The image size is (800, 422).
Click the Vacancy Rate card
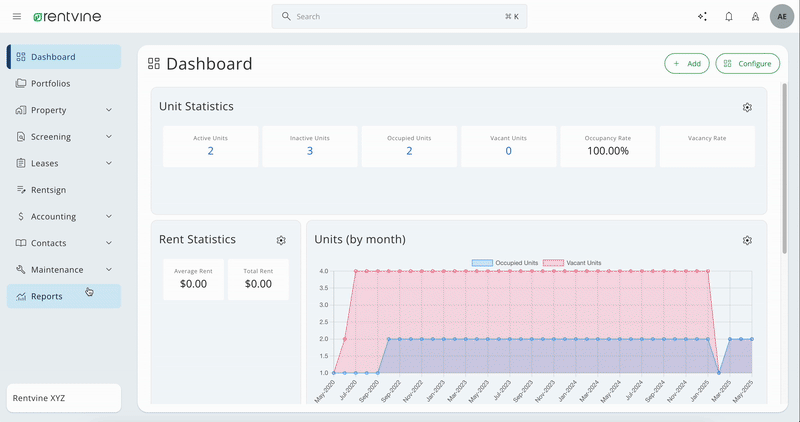707,146
